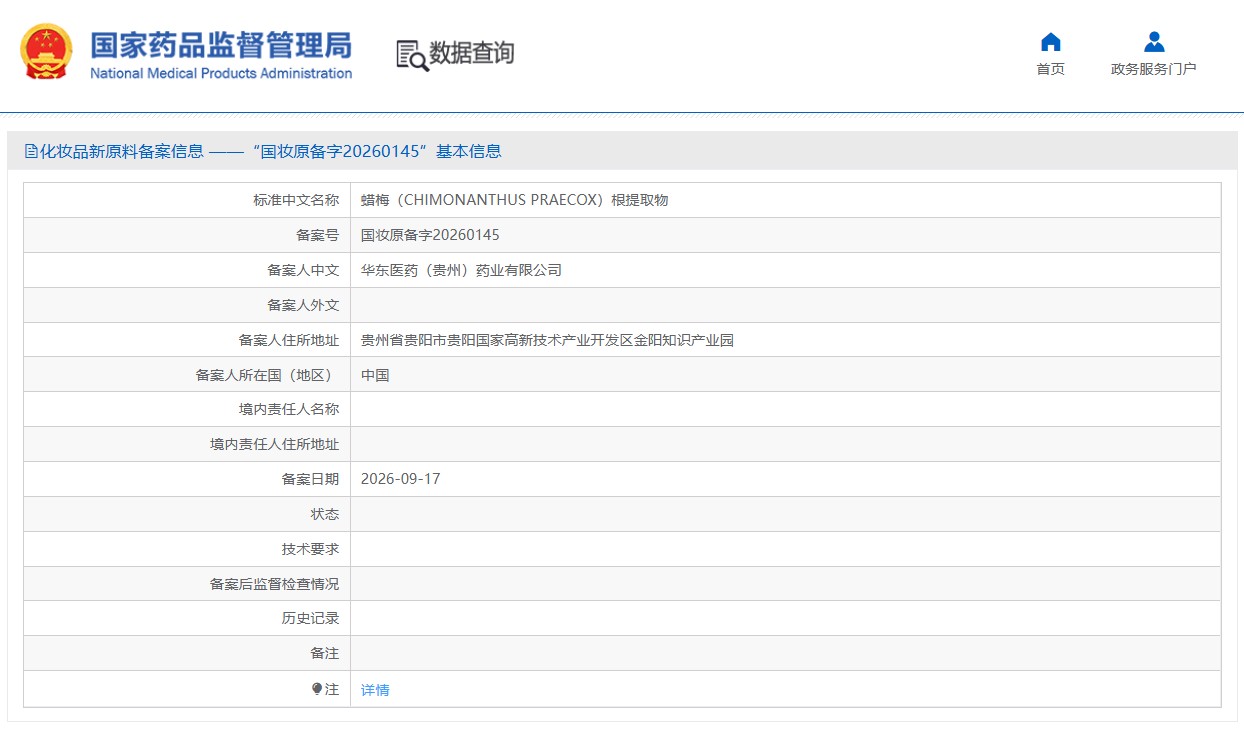This screenshot has width=1244, height=732.
Task: Click the 状态 label
Action: point(325,514)
